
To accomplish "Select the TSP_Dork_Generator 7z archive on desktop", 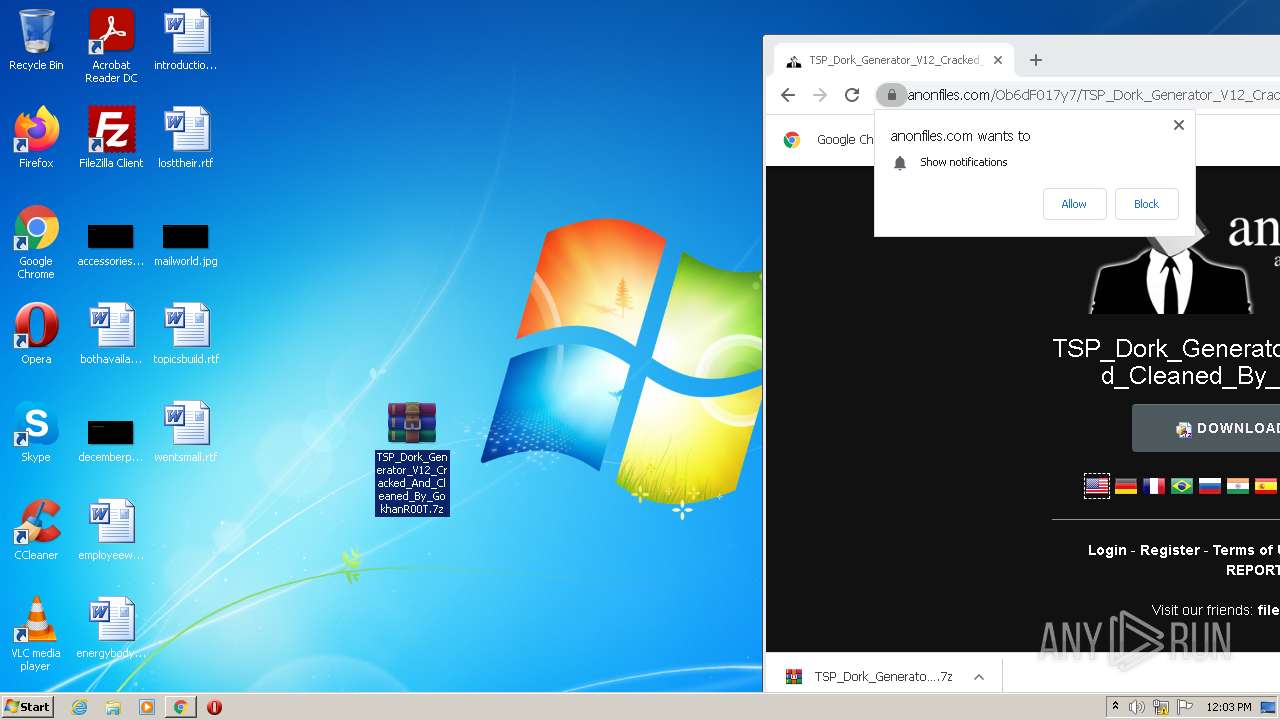I will [412, 459].
